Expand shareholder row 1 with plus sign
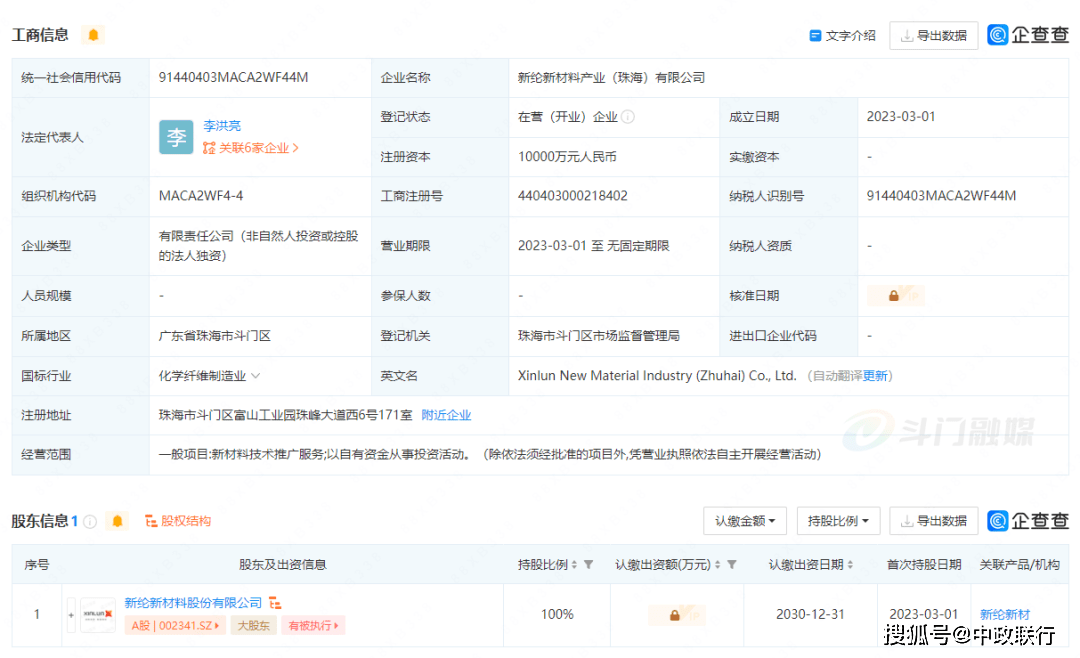Image resolution: width=1080 pixels, height=658 pixels. click(71, 615)
